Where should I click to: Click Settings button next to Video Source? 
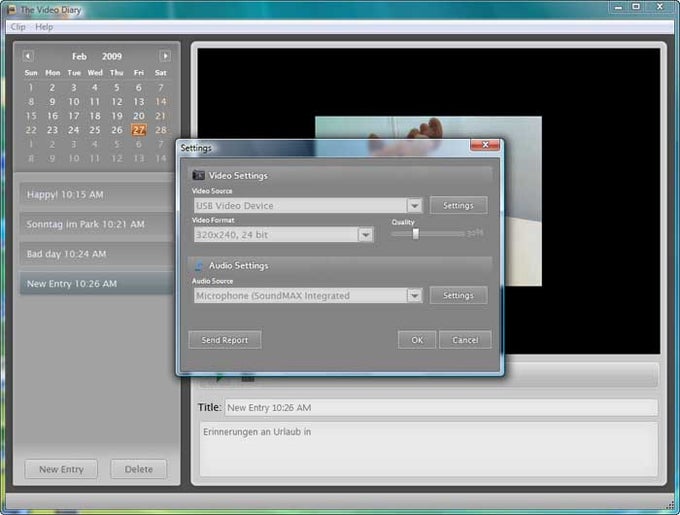point(458,205)
